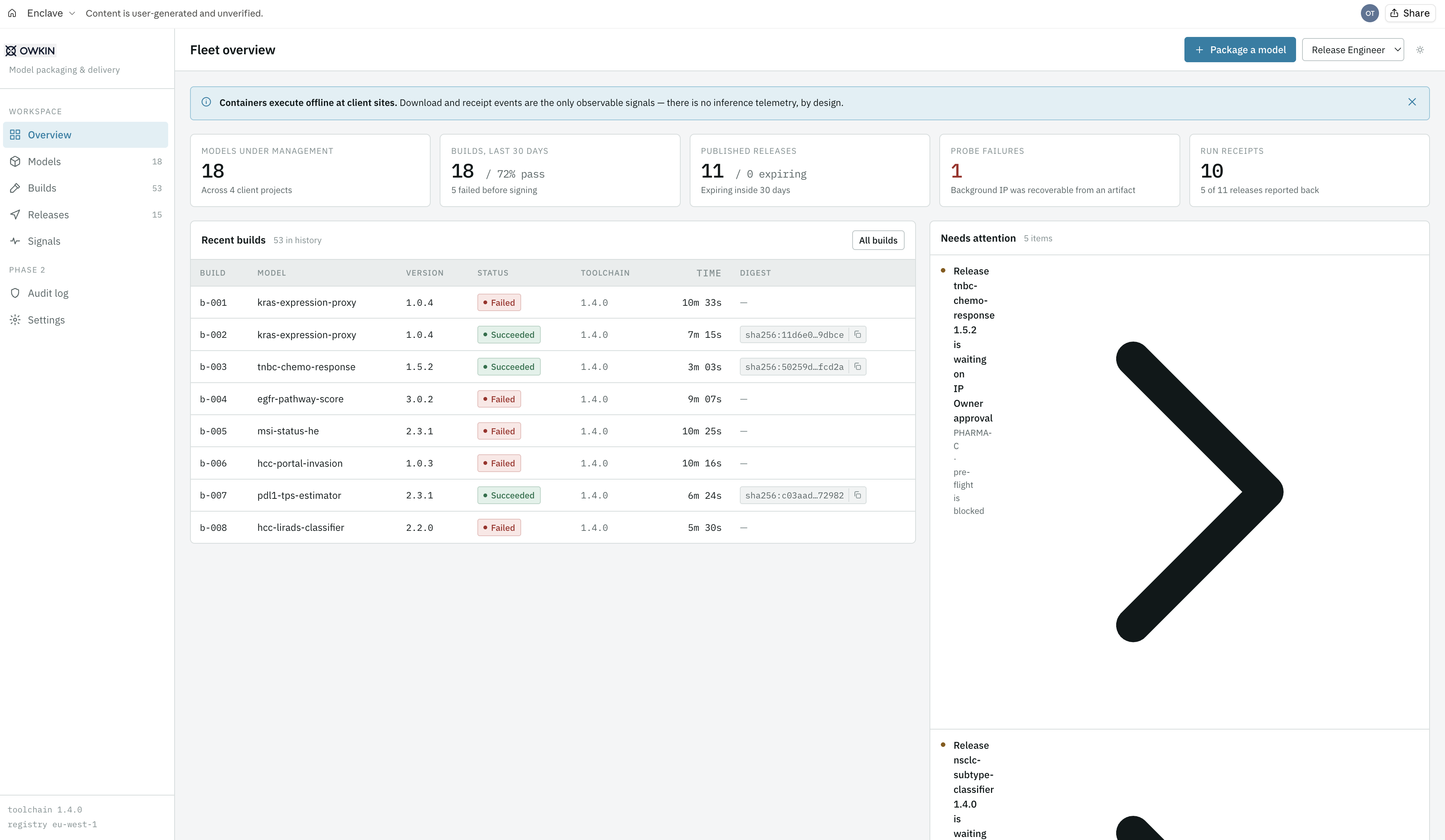This screenshot has height=840, width=1445.
Task: Open nsclc-subtype-classifier 1.4.0 attention item
Action: tap(1179, 786)
